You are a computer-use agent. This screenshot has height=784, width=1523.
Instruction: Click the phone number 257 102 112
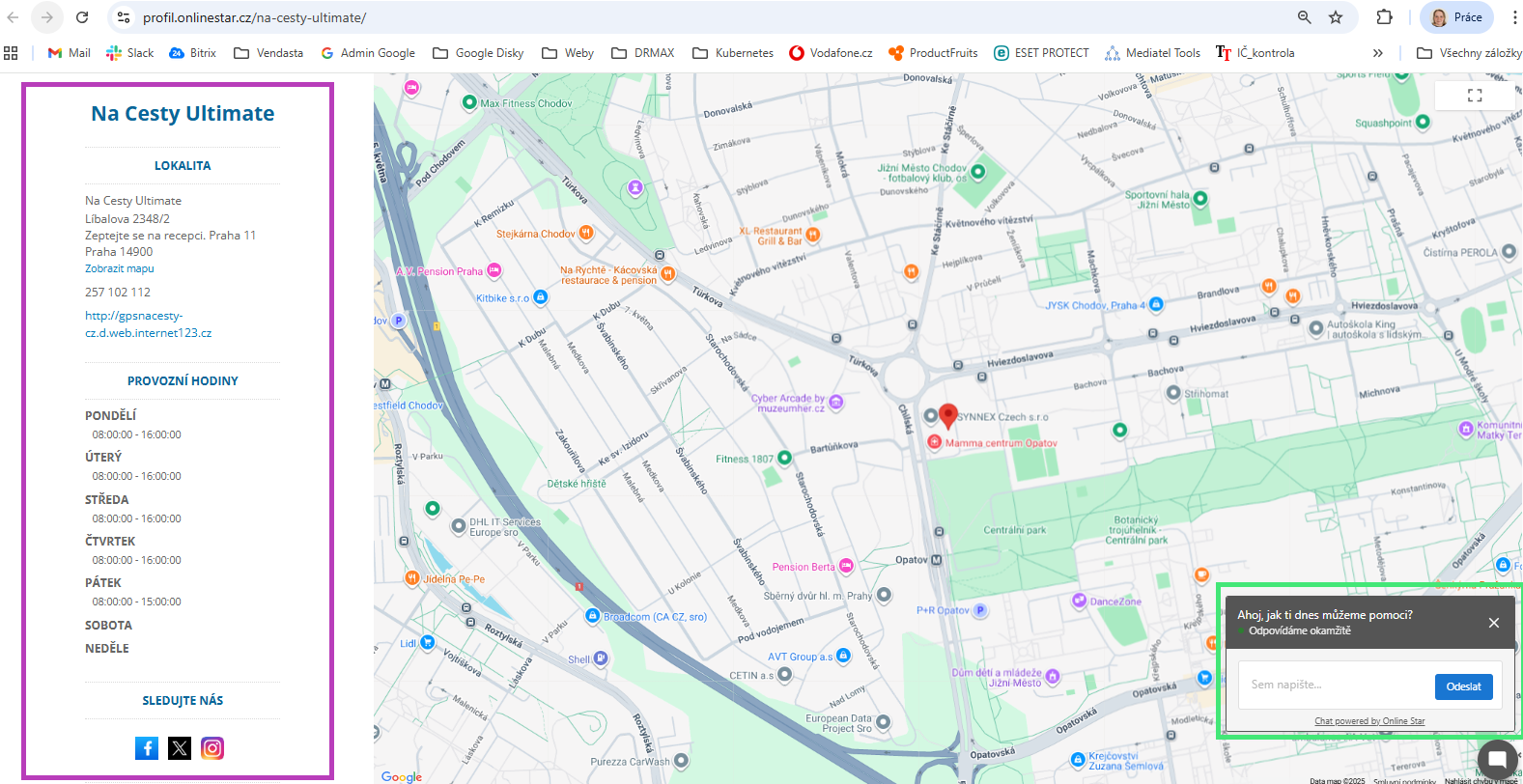tap(118, 292)
